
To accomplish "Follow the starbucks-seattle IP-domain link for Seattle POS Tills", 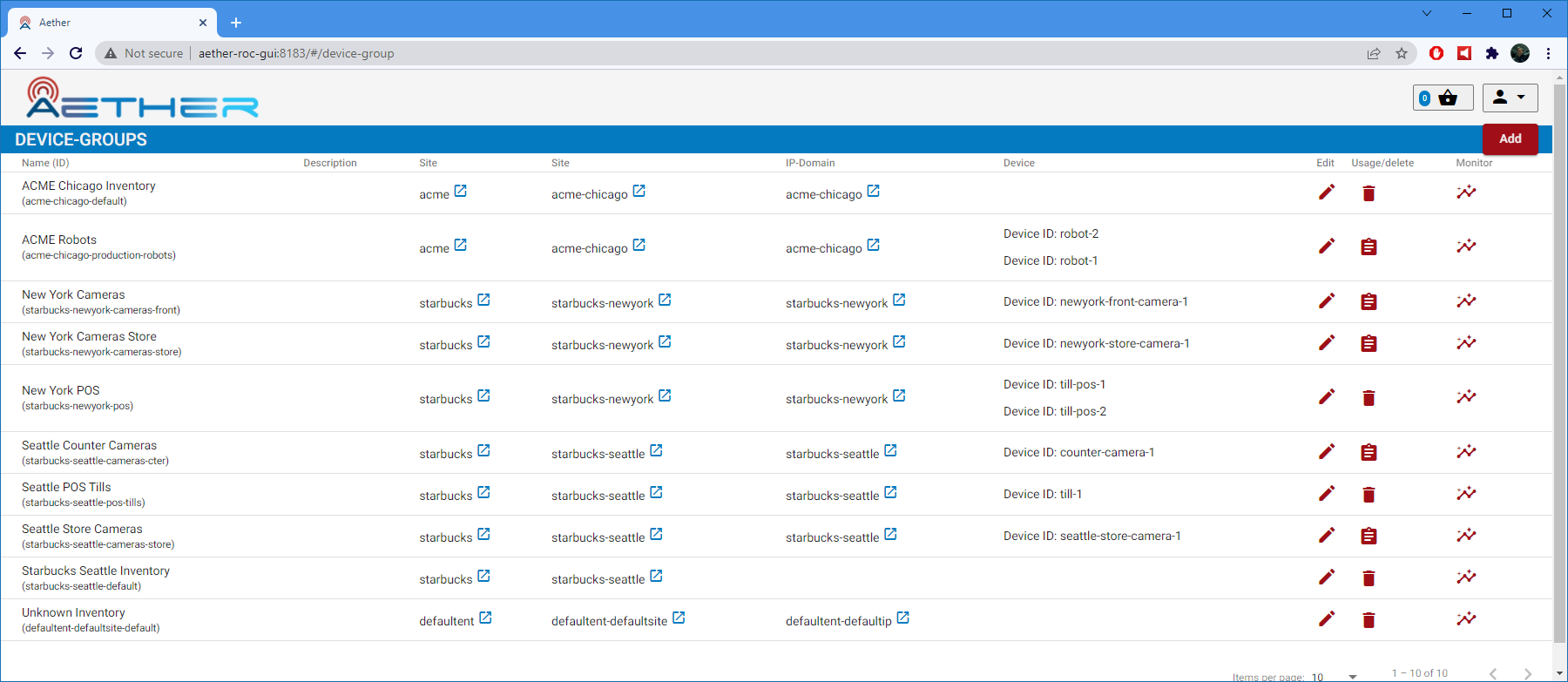I will click(x=890, y=493).
